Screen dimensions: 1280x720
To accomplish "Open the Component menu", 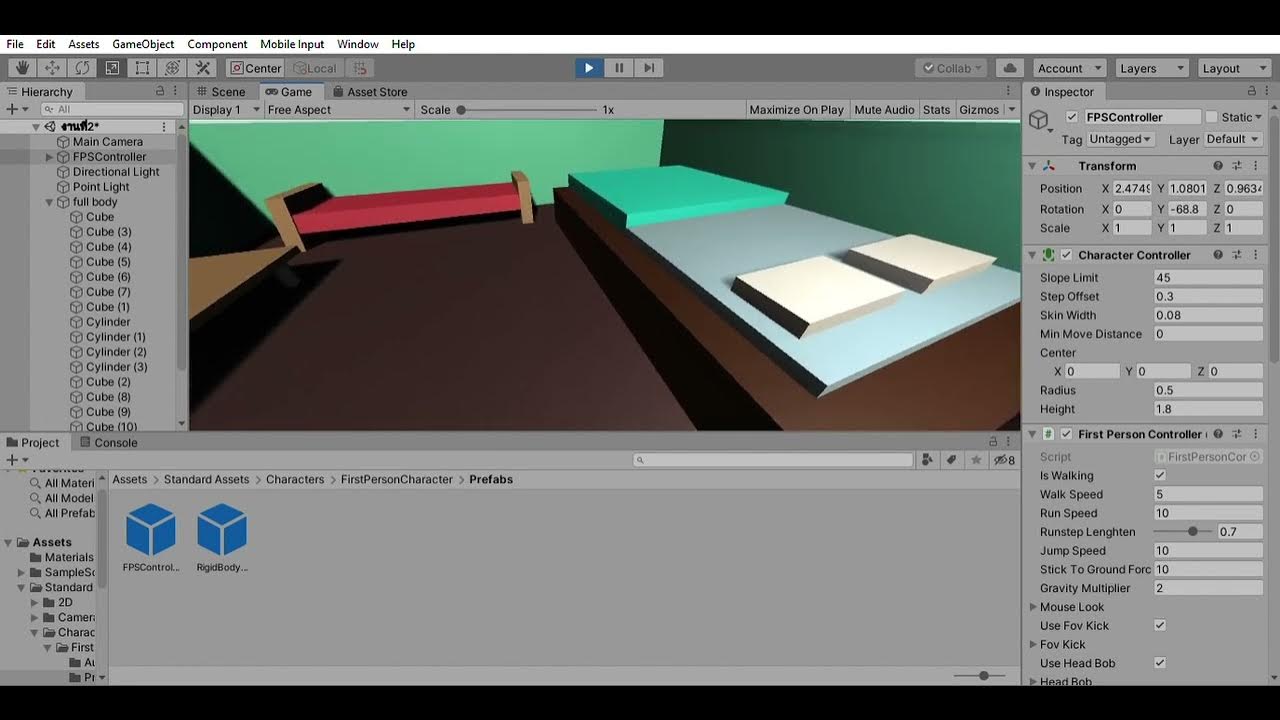I will tap(217, 44).
